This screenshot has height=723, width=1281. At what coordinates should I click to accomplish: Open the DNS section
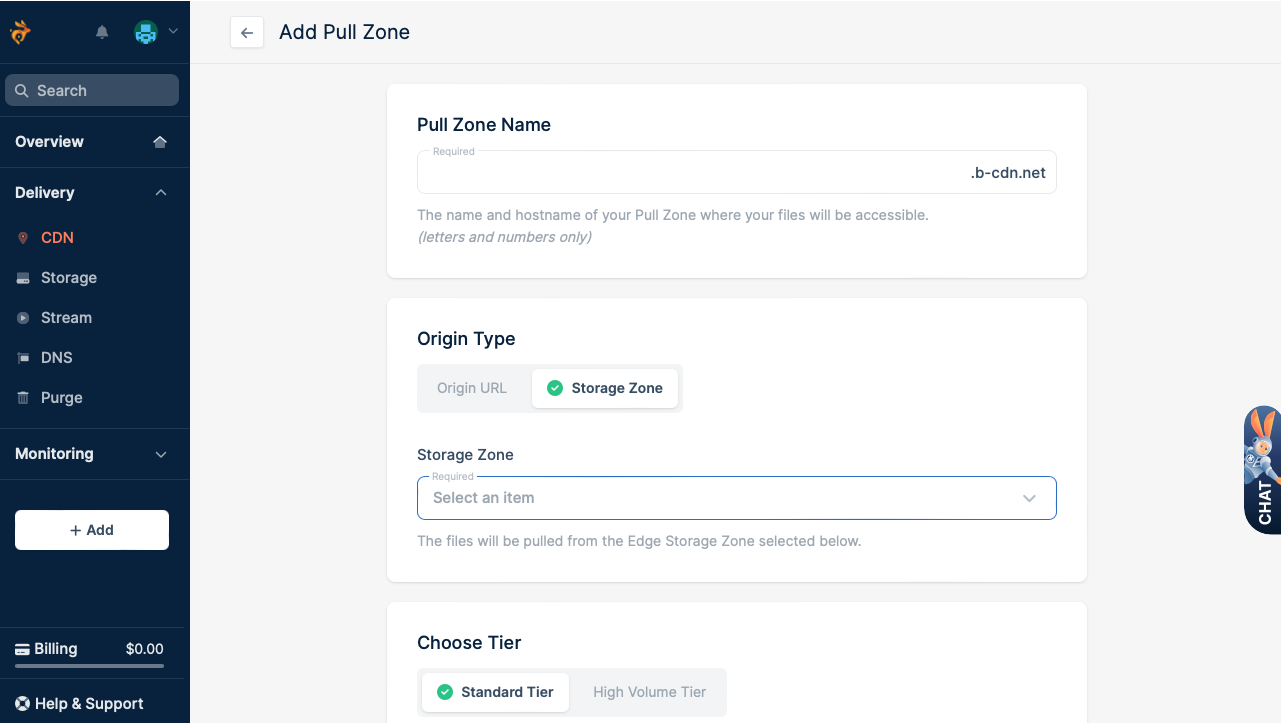point(56,358)
